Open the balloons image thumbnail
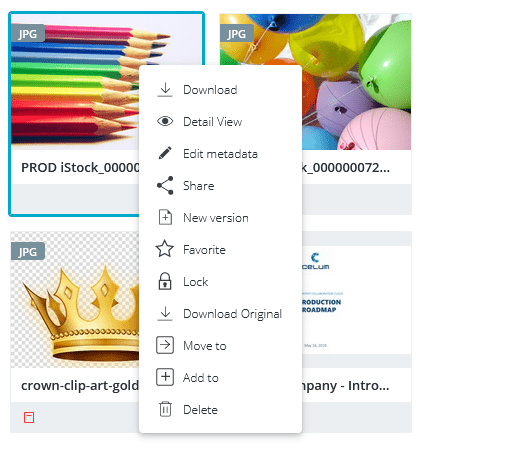 (x=357, y=82)
